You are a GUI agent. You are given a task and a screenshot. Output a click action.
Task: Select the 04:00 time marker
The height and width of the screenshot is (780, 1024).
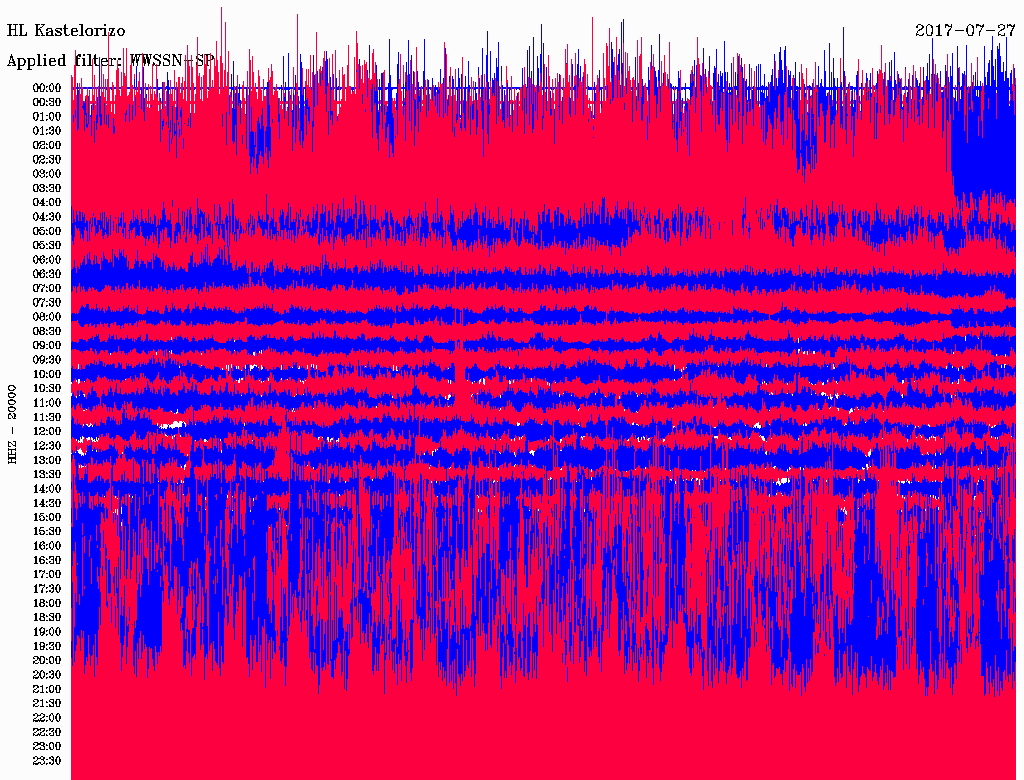point(47,202)
